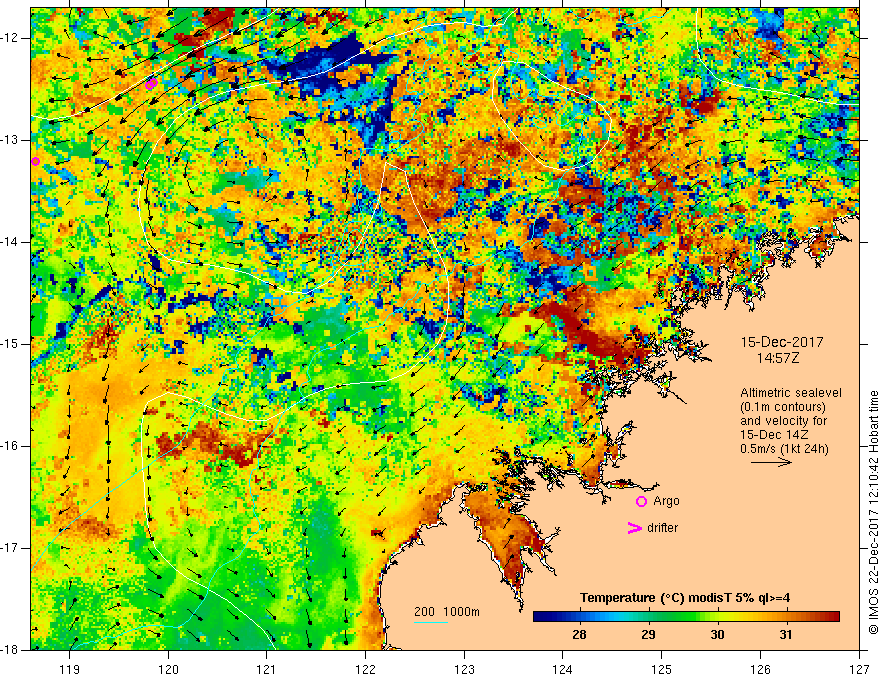This screenshot has width=880, height=680.
Task: Click the latitude label '-16'
Action: 10,446
